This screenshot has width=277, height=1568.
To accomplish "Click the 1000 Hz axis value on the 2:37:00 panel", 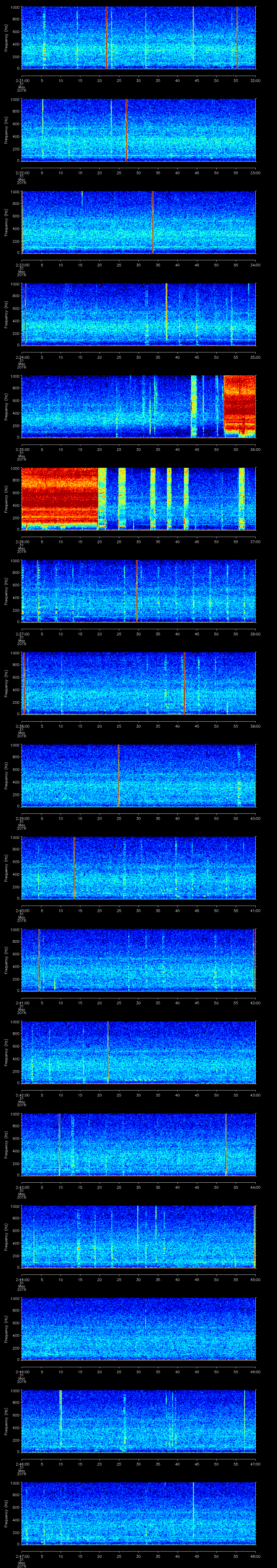I will tap(15, 561).
